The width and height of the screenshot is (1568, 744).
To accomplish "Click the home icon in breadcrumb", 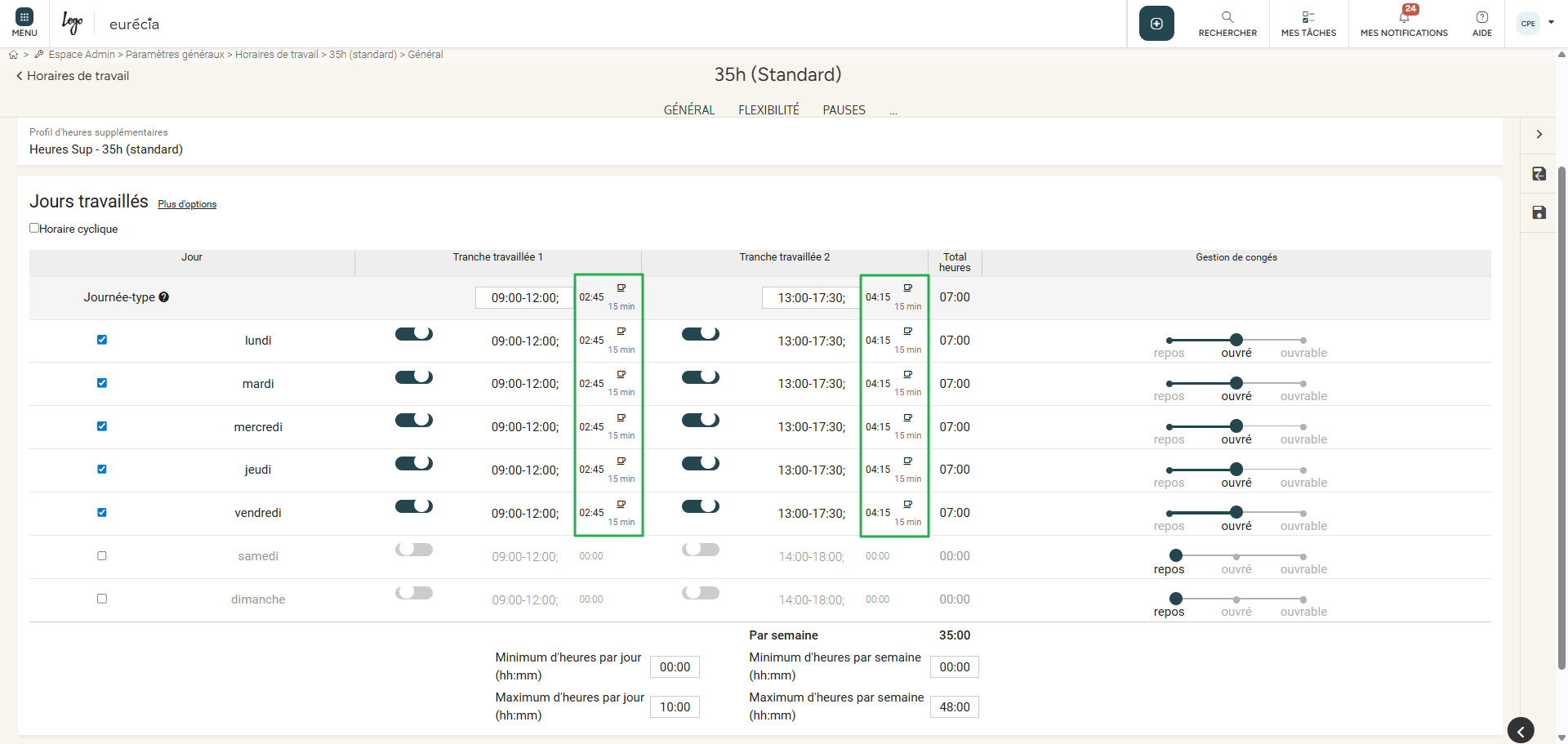I will click(13, 55).
